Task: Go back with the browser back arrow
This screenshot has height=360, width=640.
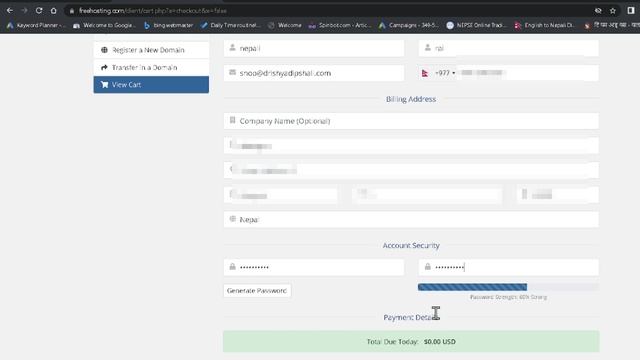Action: tap(10, 11)
